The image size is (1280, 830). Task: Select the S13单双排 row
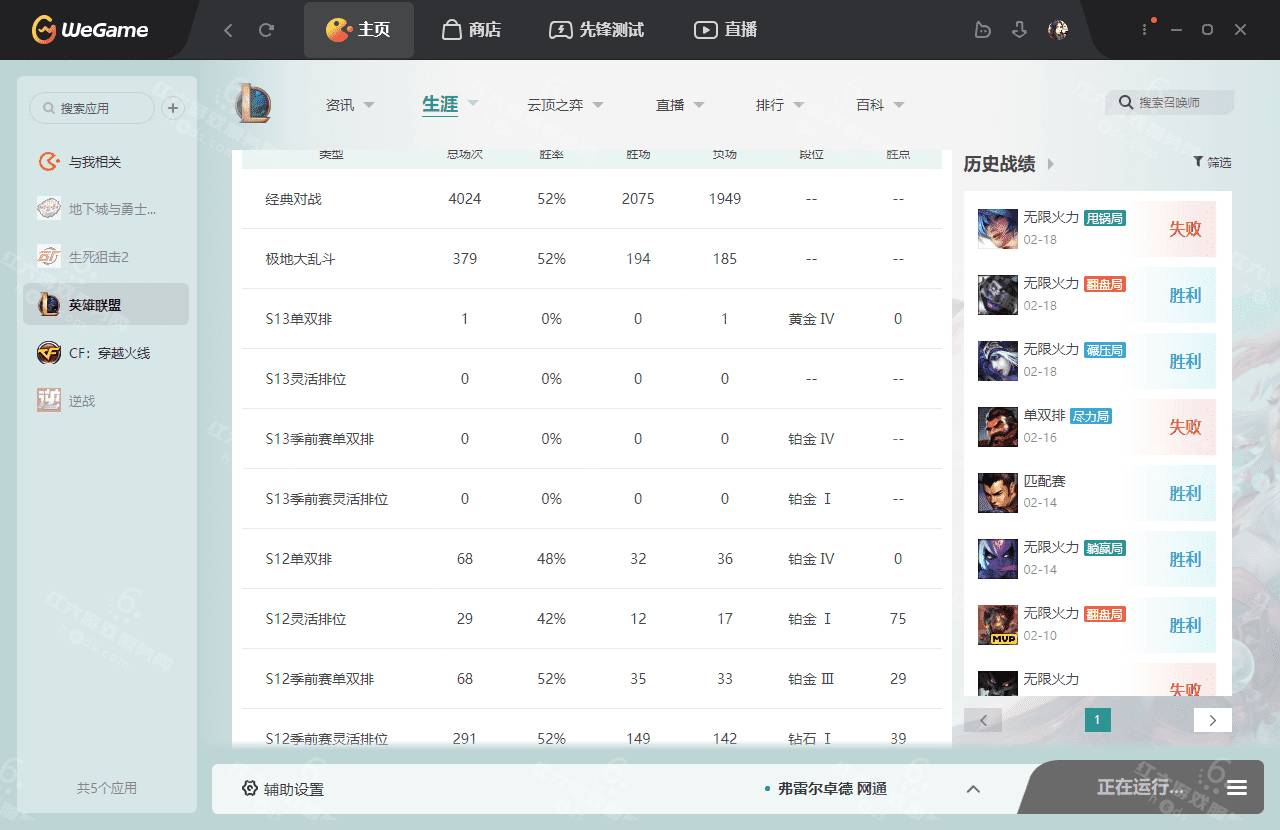[x=592, y=319]
